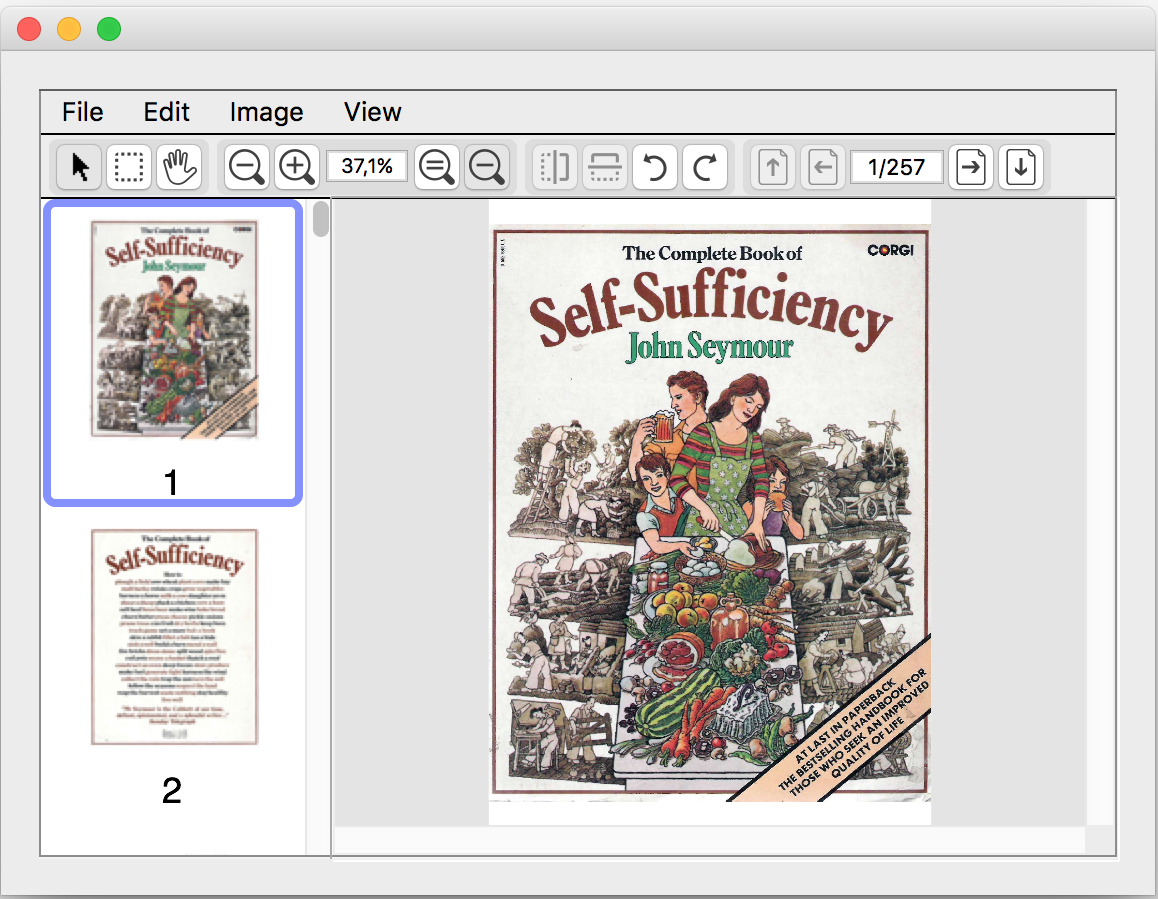The height and width of the screenshot is (899, 1158).
Task: Close the window with the red button
Action: click(29, 29)
